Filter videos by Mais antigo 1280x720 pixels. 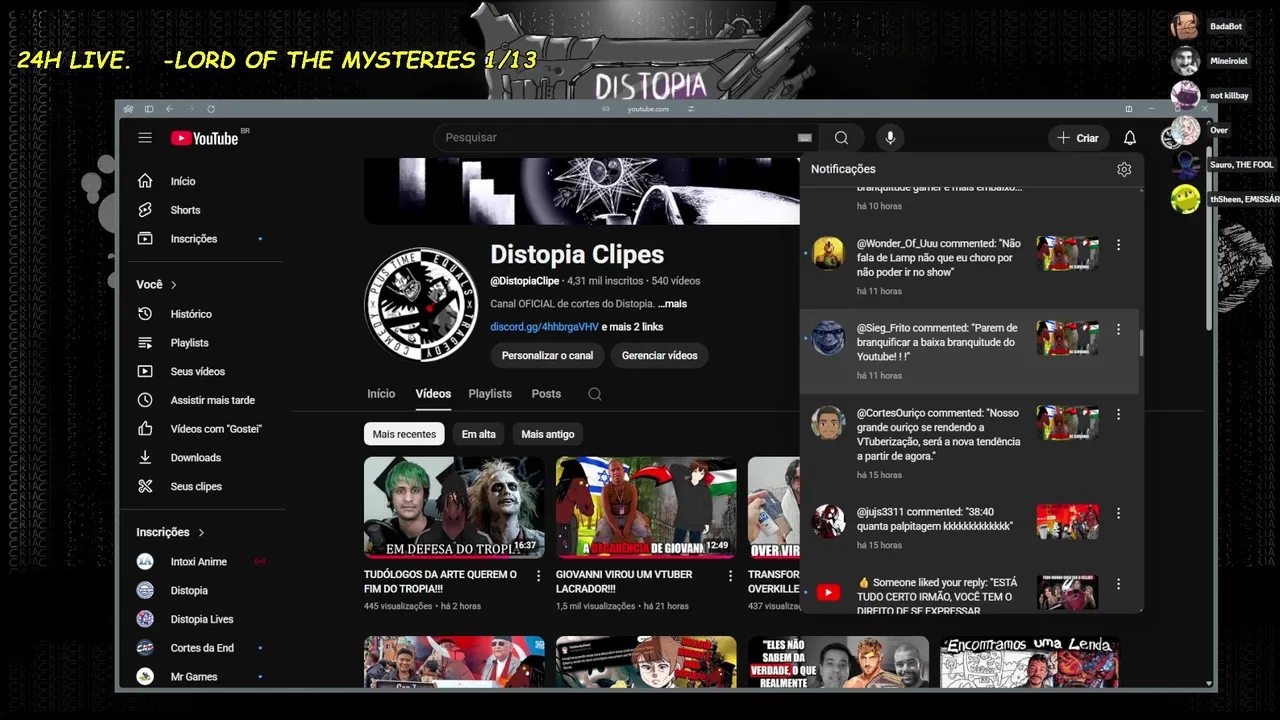pos(548,434)
